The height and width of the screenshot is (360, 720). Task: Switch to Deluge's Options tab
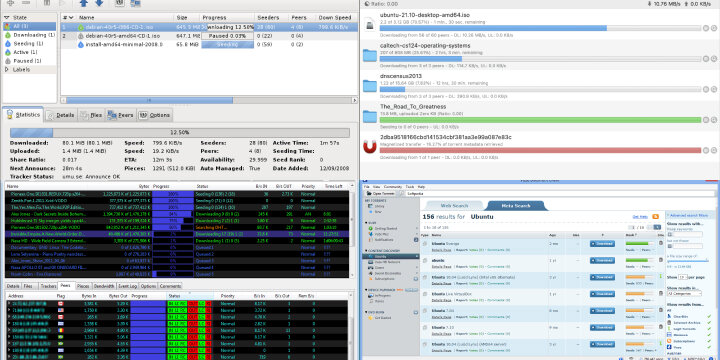[x=155, y=115]
